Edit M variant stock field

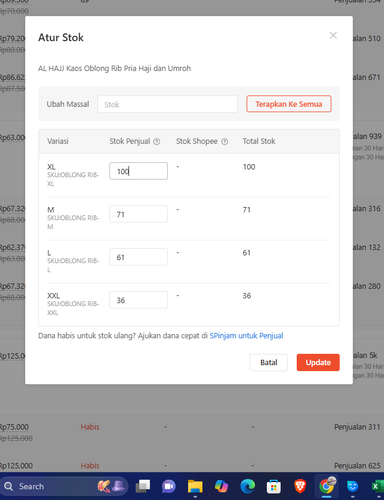point(138,214)
